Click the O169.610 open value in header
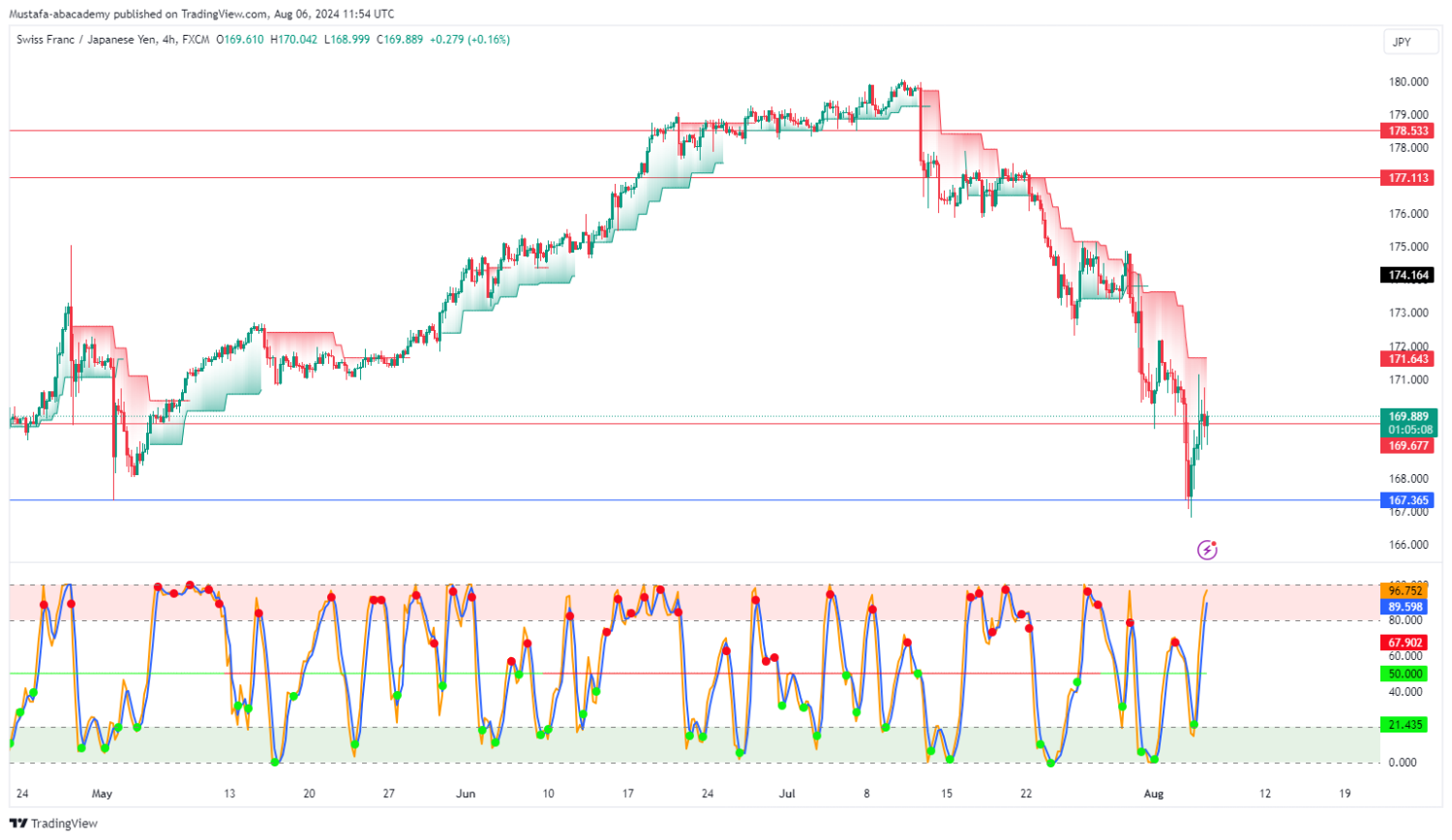1452x840 pixels. (x=239, y=40)
